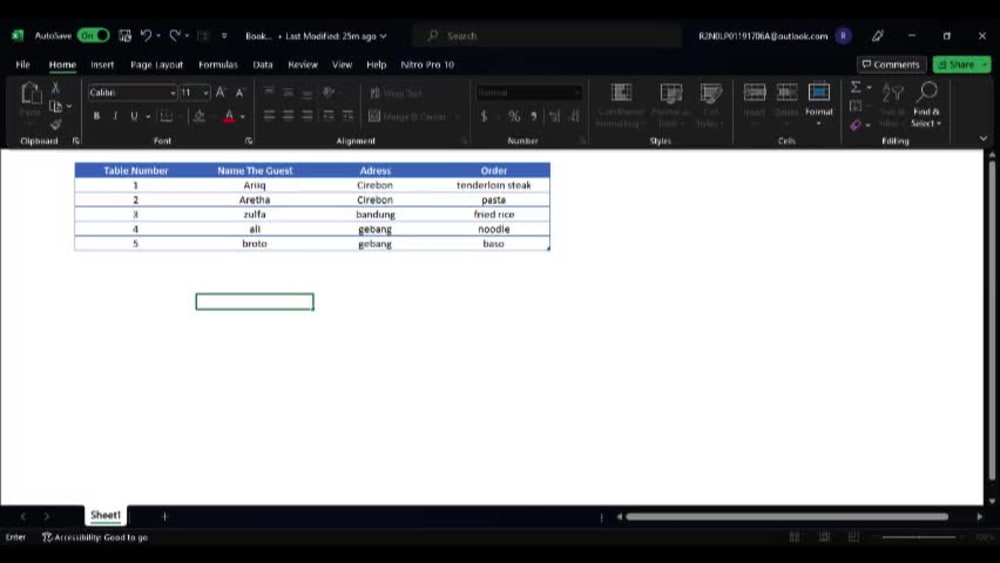Click the AutoSum sigma icon

856,87
